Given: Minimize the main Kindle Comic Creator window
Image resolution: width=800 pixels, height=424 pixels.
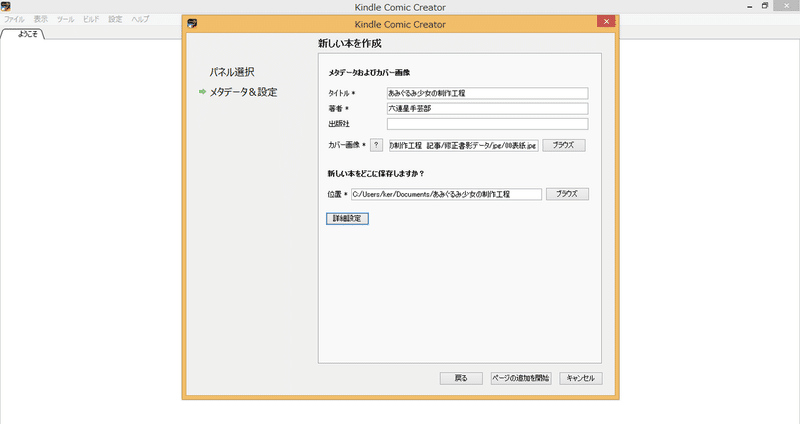Looking at the screenshot, I should tap(749, 7).
